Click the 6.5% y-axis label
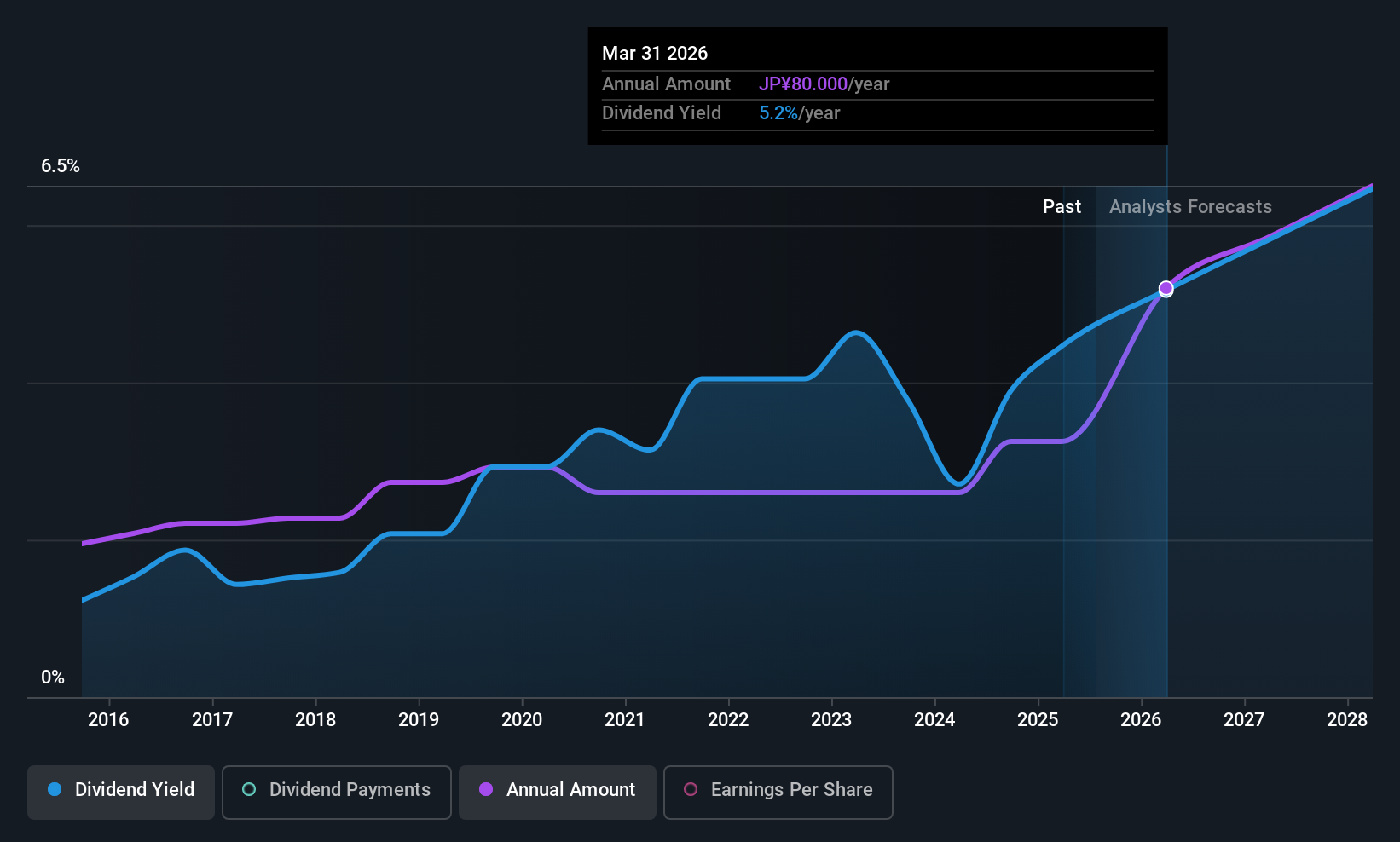This screenshot has width=1400, height=842. coord(61,166)
